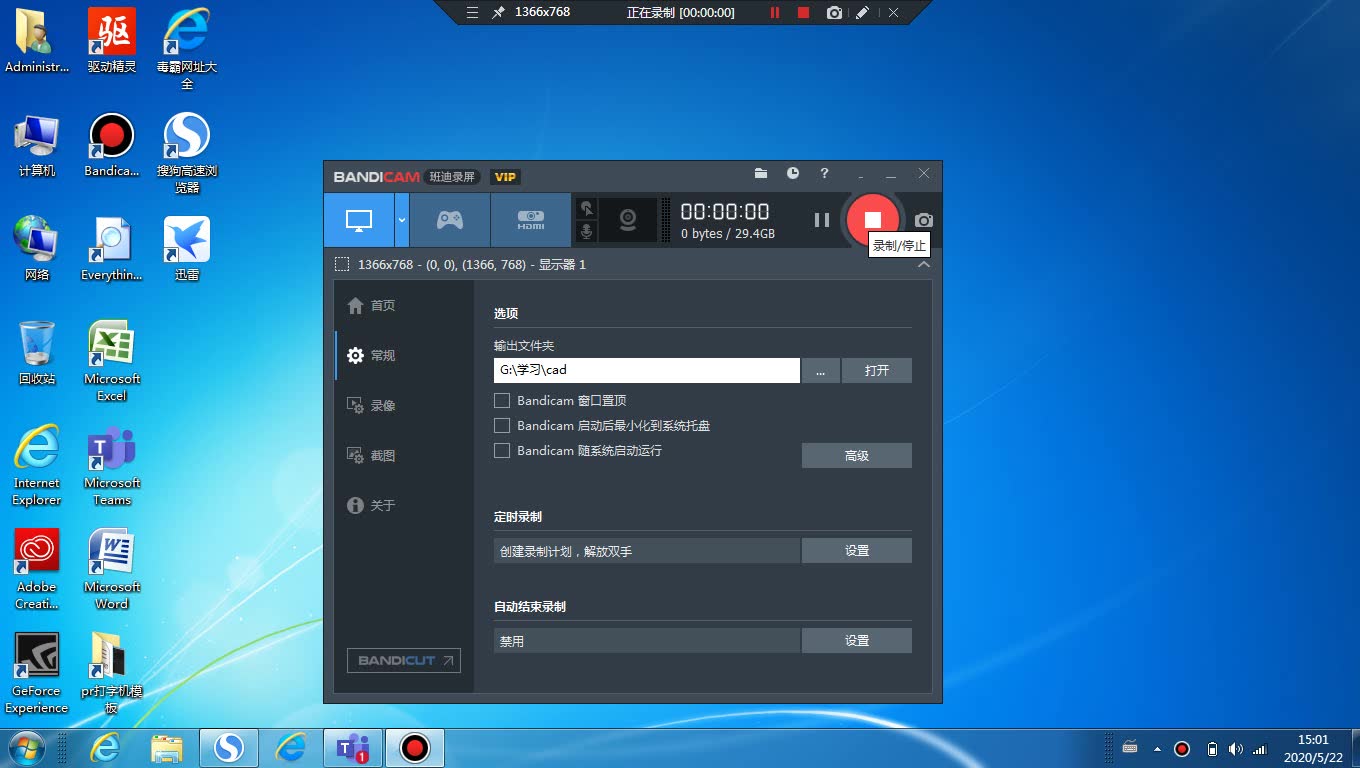
Task: Capture screenshot from top recording bar
Action: 834,12
